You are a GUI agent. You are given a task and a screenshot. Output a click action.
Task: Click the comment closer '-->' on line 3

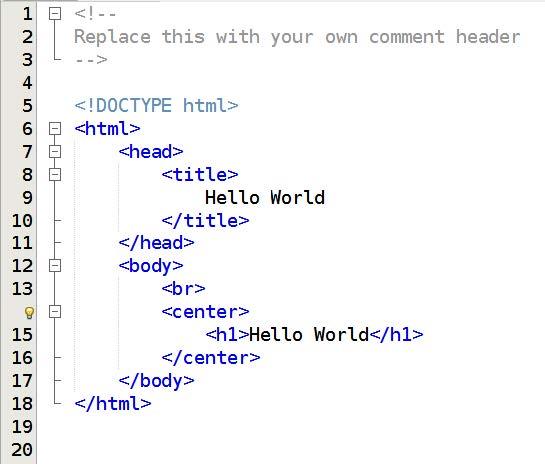[x=91, y=60]
